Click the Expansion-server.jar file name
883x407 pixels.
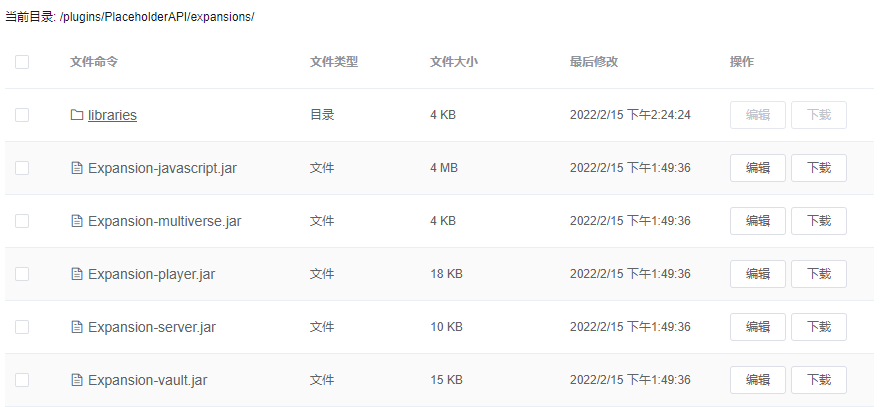(152, 327)
